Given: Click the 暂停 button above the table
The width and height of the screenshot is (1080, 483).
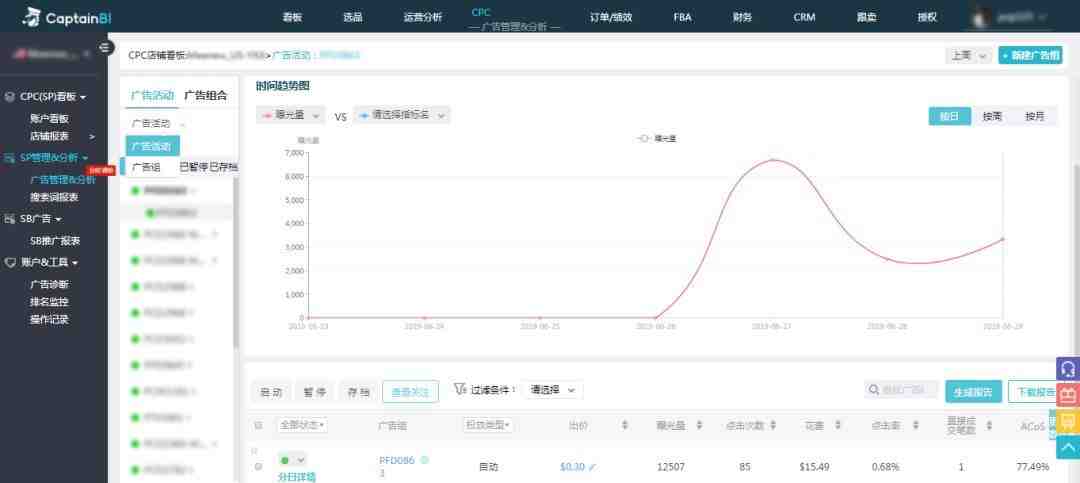Looking at the screenshot, I should click(315, 391).
